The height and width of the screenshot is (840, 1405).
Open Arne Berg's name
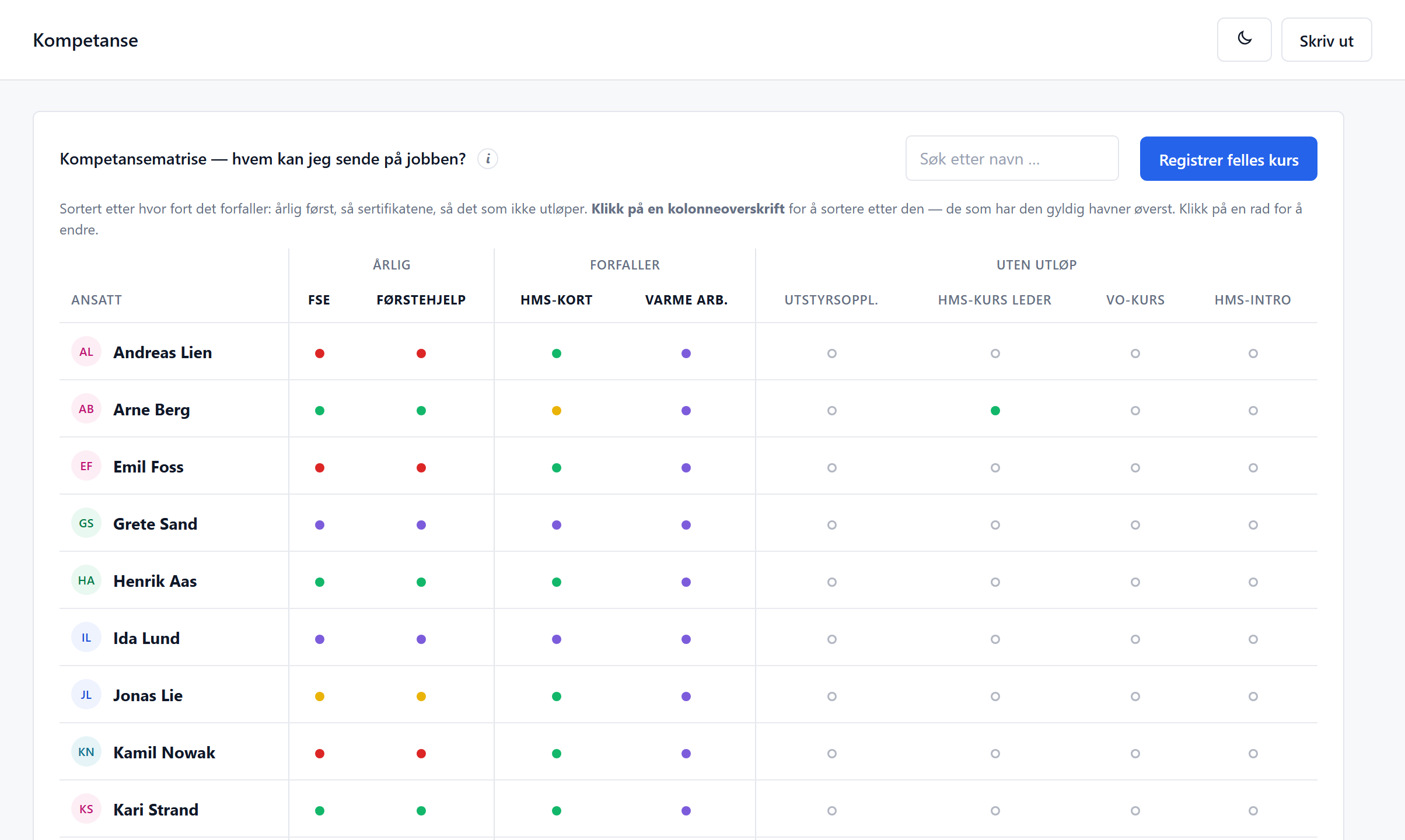(152, 409)
